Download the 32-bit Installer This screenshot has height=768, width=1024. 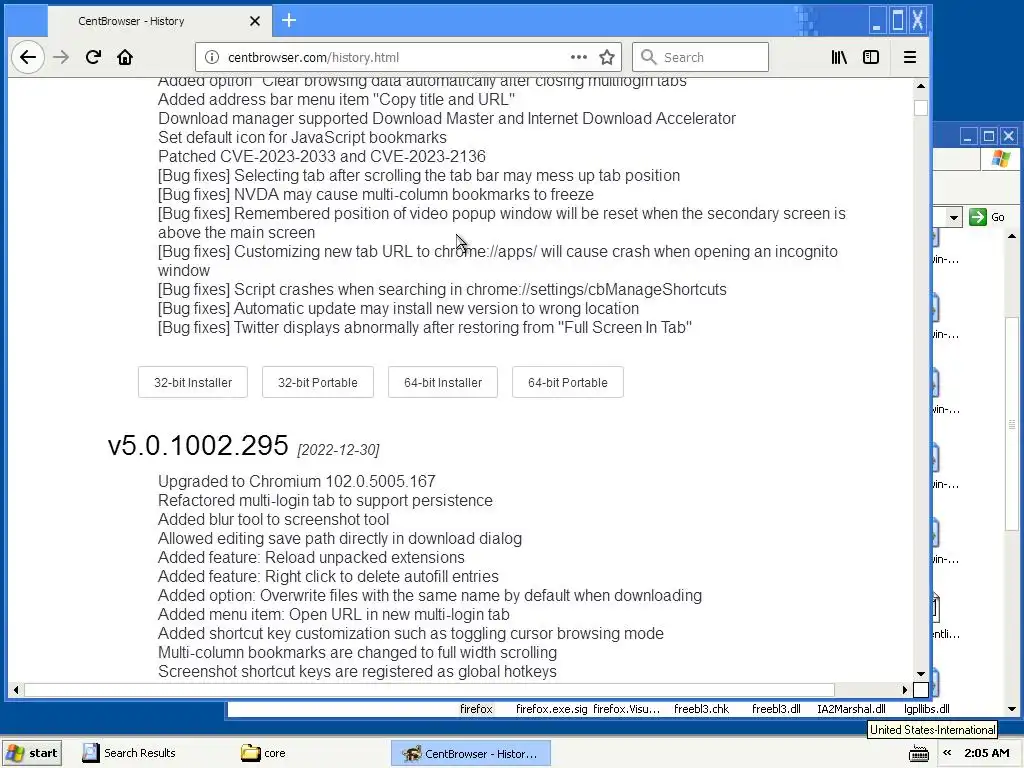click(193, 382)
